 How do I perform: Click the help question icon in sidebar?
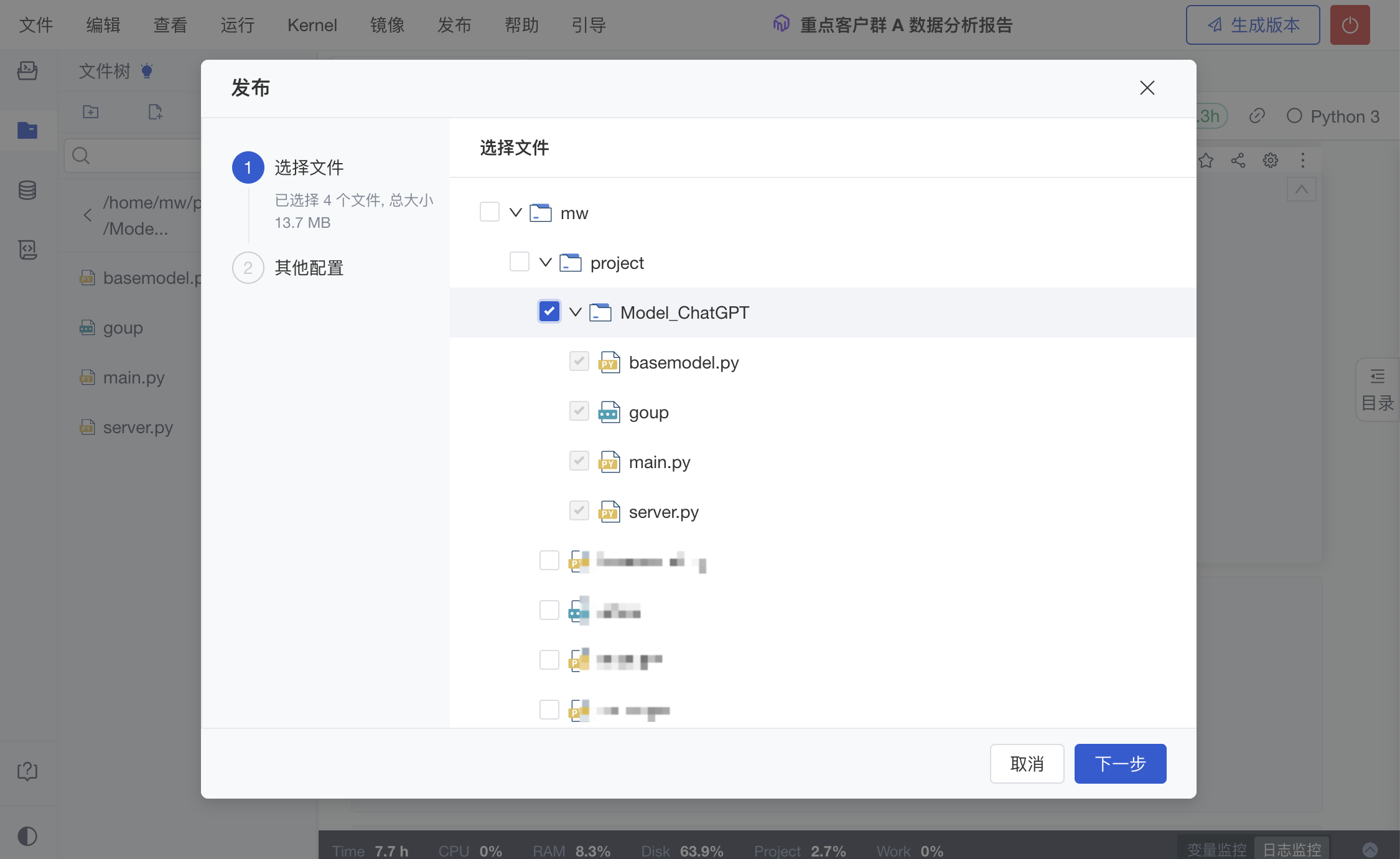tap(27, 771)
